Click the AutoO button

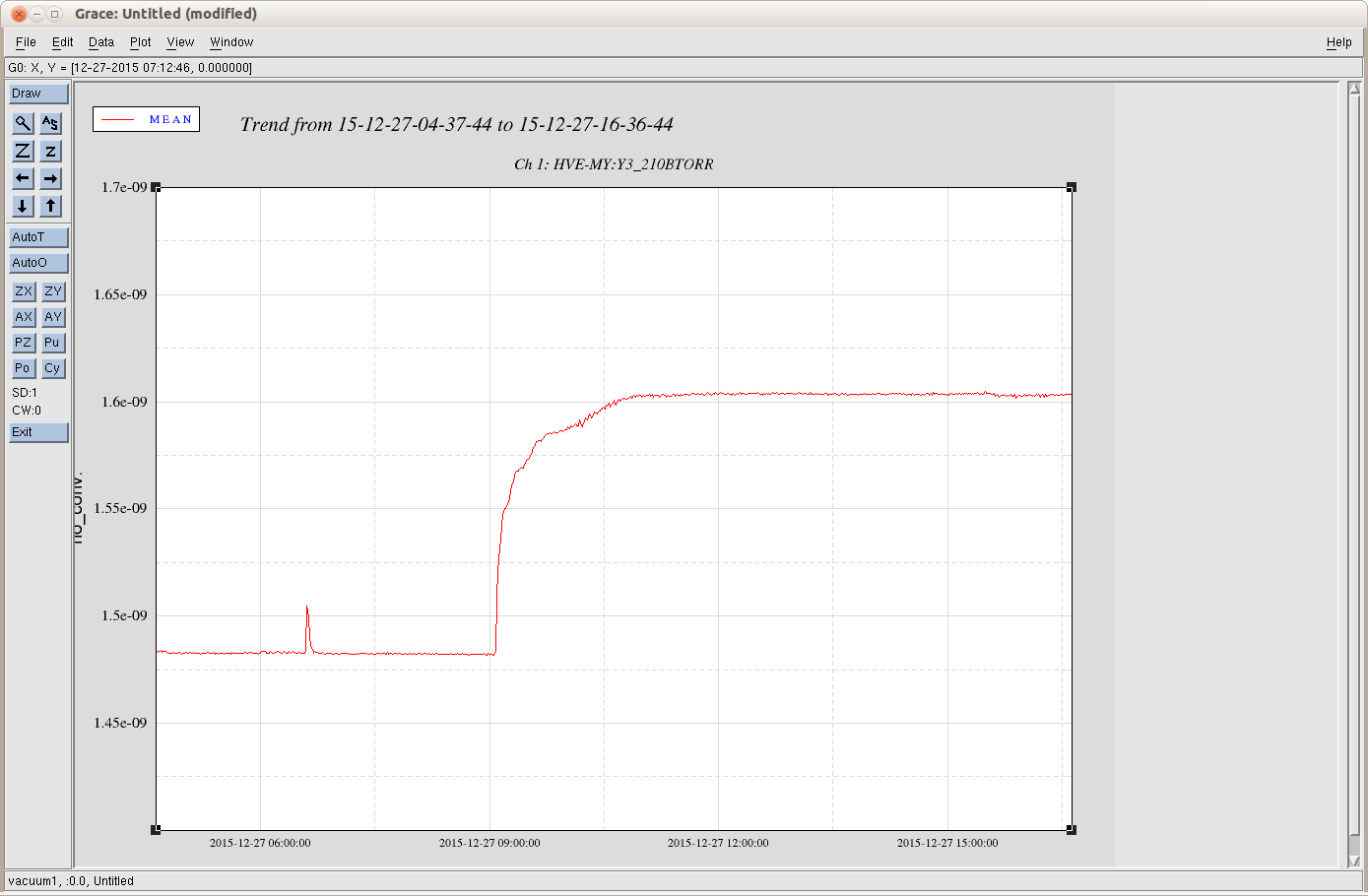click(38, 263)
